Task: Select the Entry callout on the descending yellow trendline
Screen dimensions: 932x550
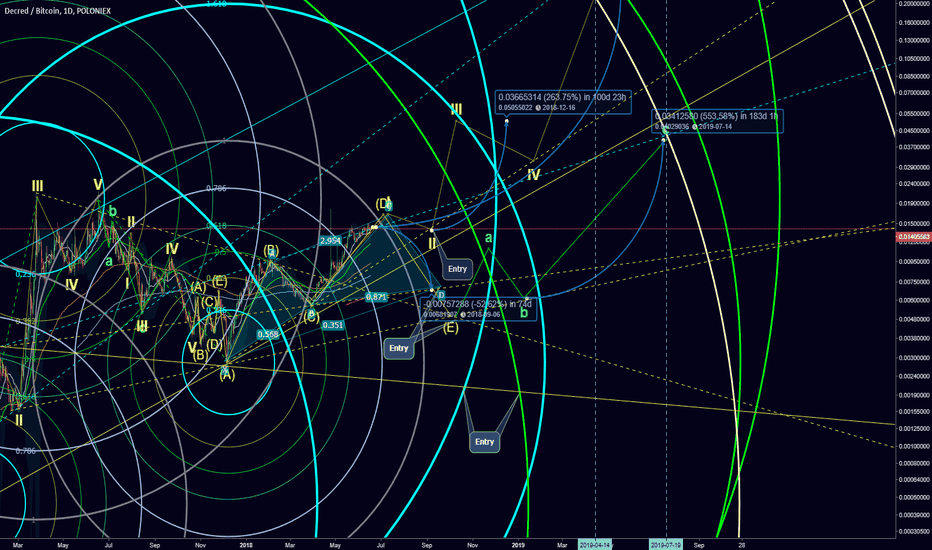Action: 484,442
